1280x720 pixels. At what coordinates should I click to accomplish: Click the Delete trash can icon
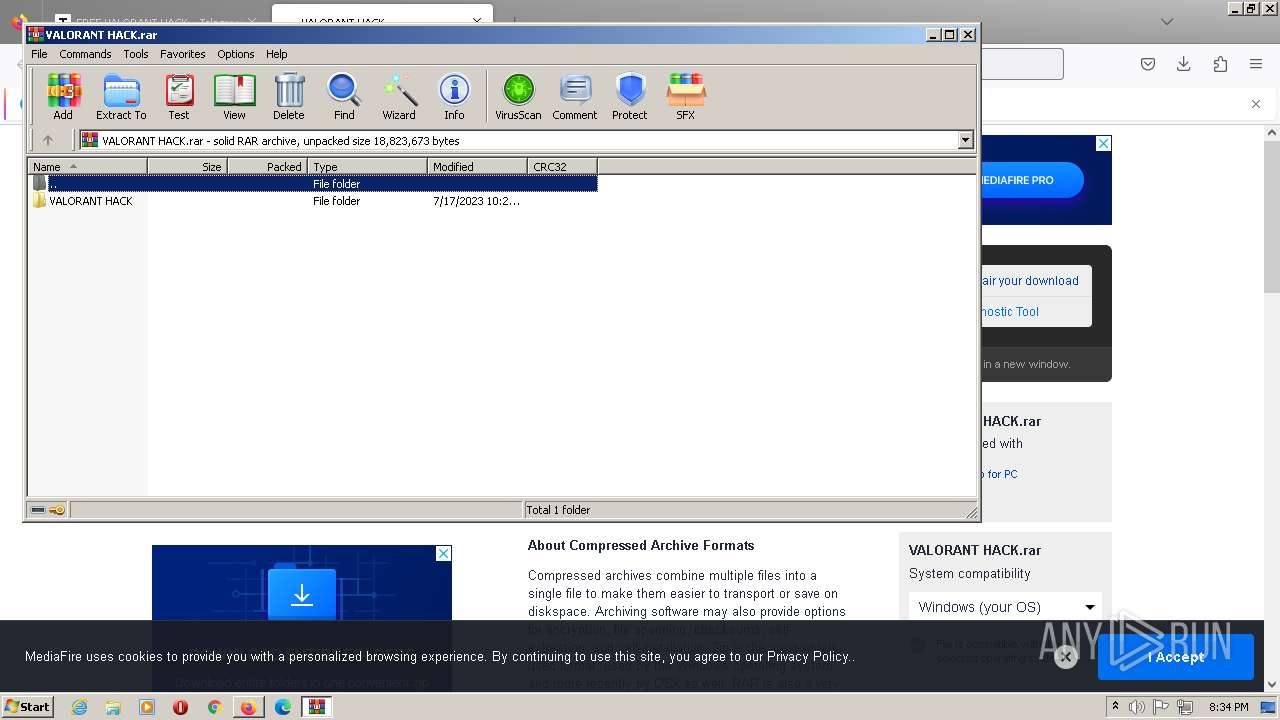[x=289, y=97]
